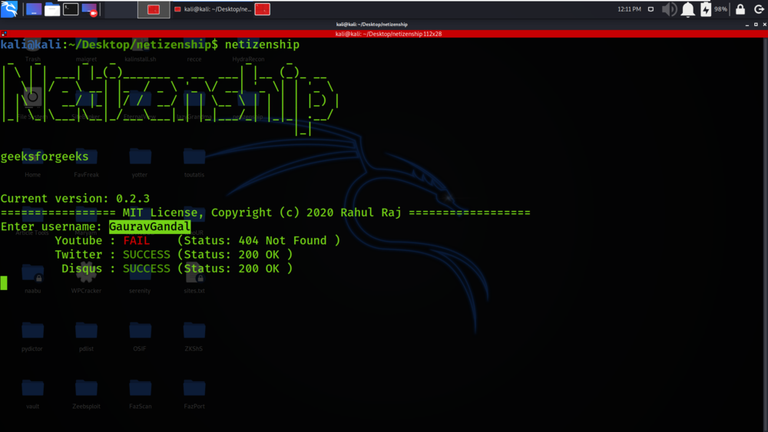Screen dimensions: 768x432
Task: Lock the screen with the padlock icon
Action: pyautogui.click(x=740, y=9)
